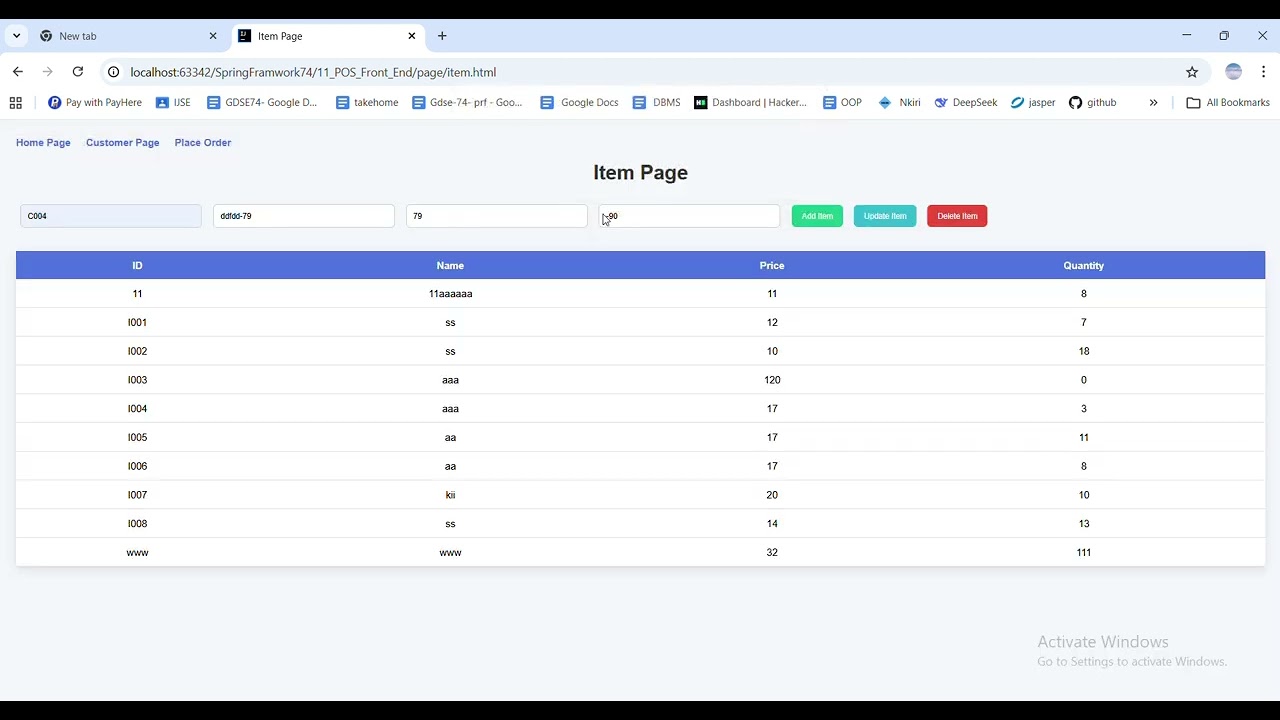This screenshot has width=1280, height=720.
Task: Select table row with ID I004
Action: coord(640,409)
